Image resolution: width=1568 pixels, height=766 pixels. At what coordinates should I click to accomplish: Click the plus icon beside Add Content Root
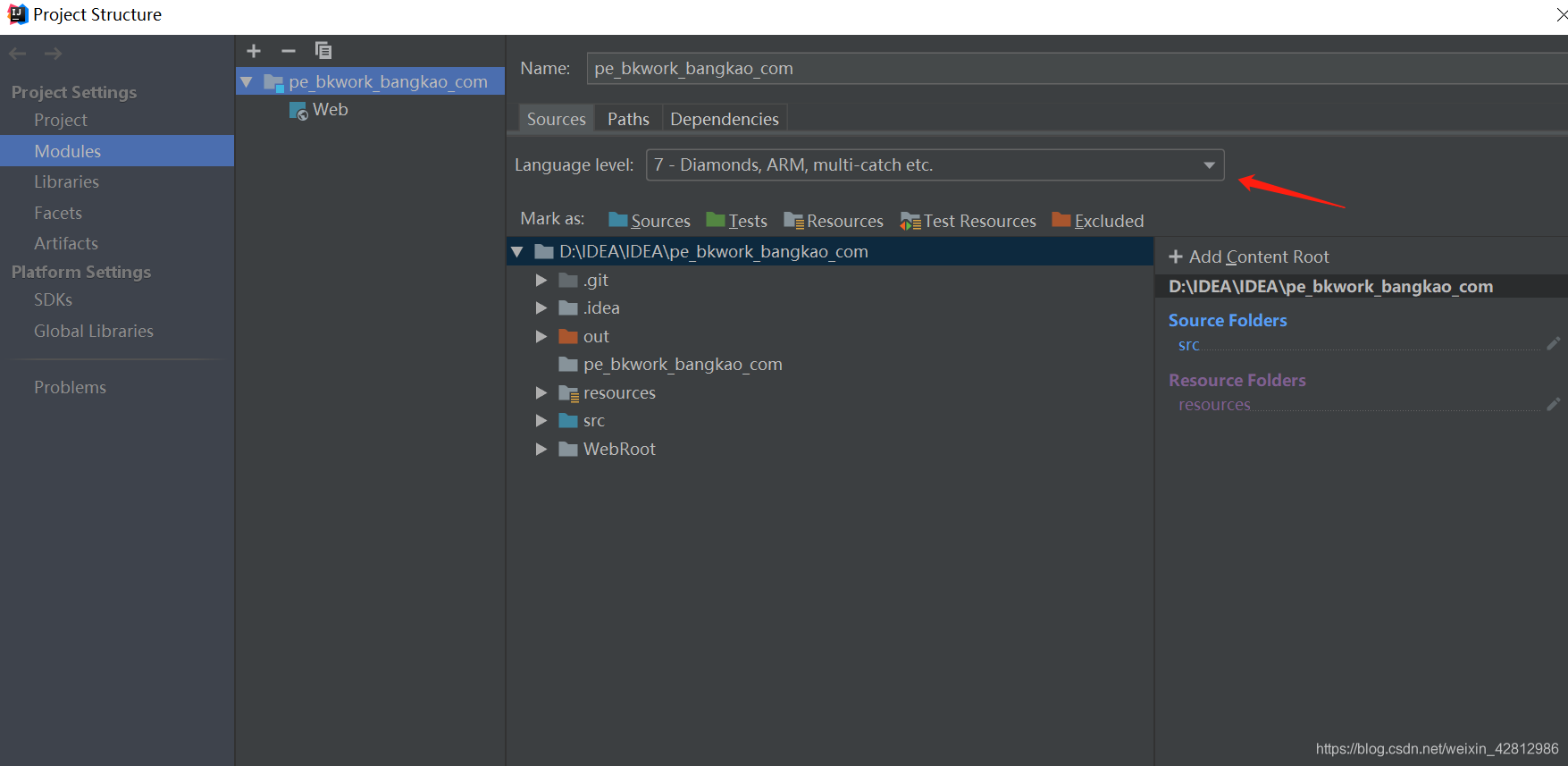pos(1176,257)
